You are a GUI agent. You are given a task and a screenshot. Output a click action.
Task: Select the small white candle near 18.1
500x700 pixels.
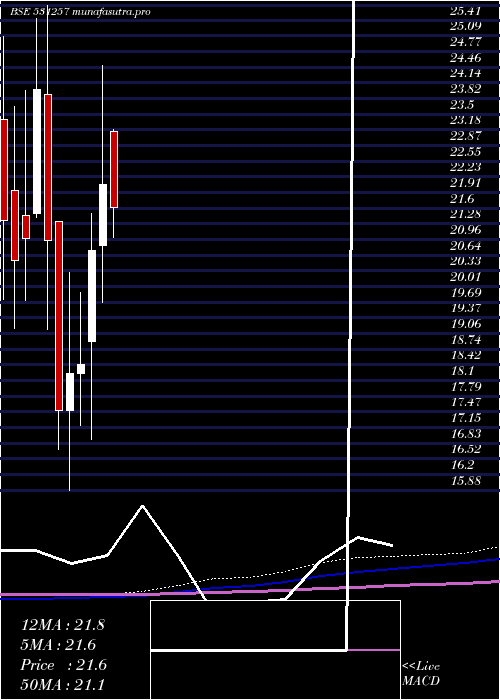tap(81, 369)
